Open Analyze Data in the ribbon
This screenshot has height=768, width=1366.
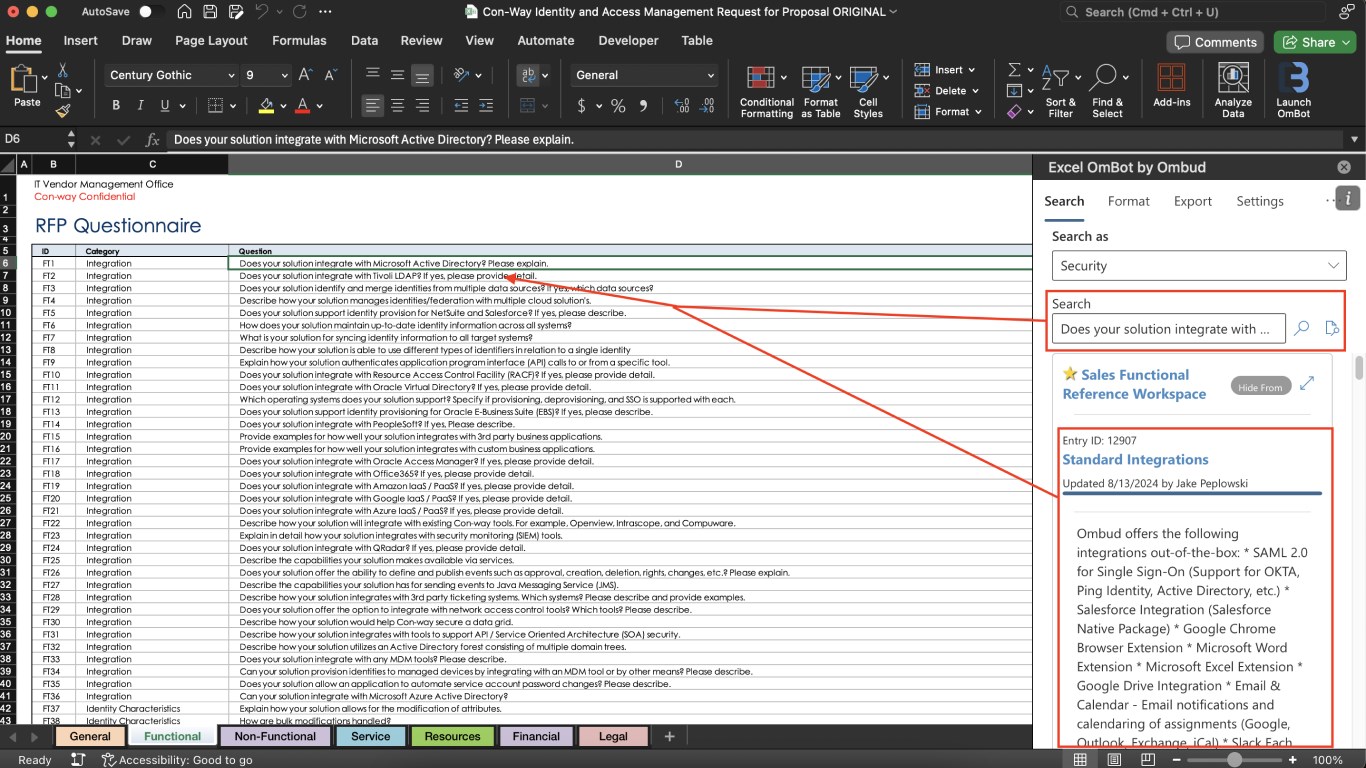tap(1233, 90)
